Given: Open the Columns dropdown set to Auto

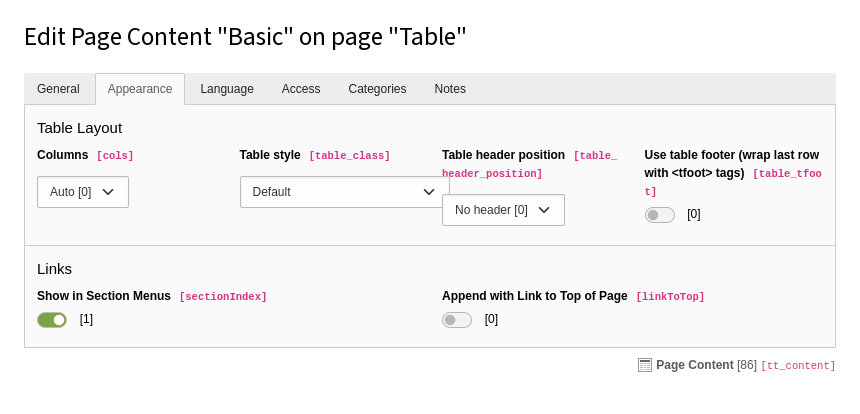Looking at the screenshot, I should [83, 192].
